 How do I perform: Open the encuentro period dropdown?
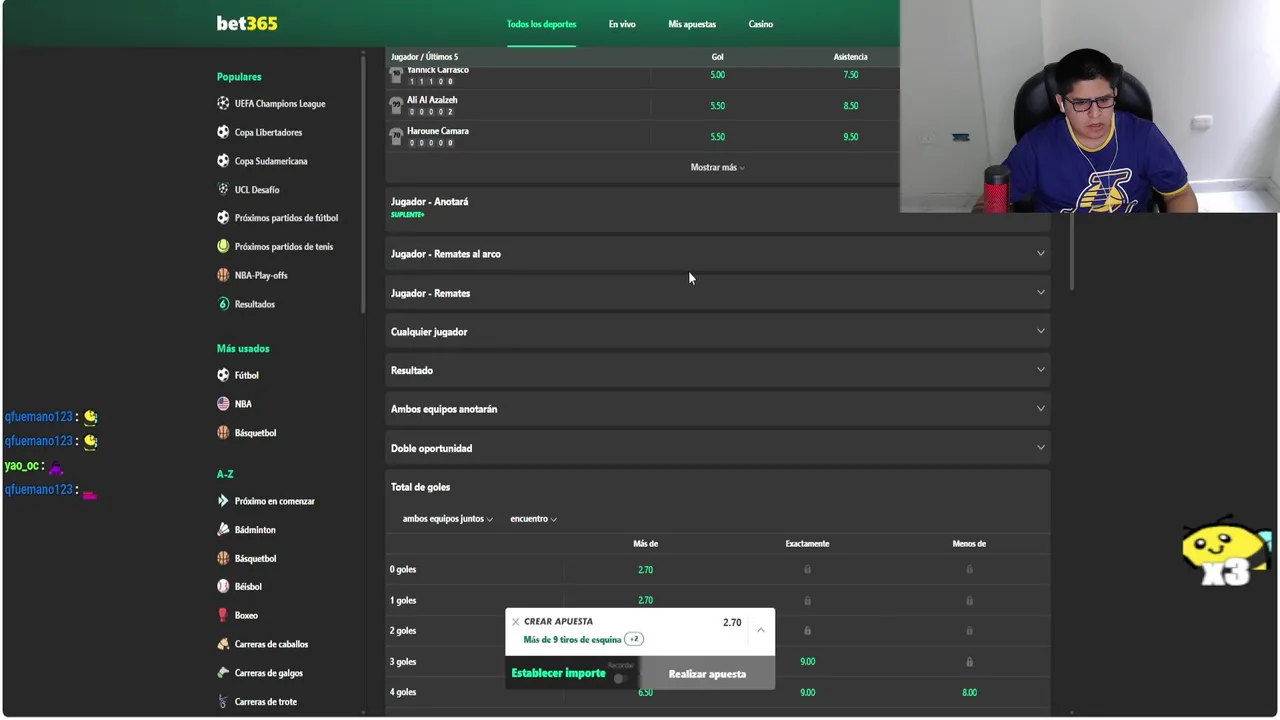click(x=533, y=519)
